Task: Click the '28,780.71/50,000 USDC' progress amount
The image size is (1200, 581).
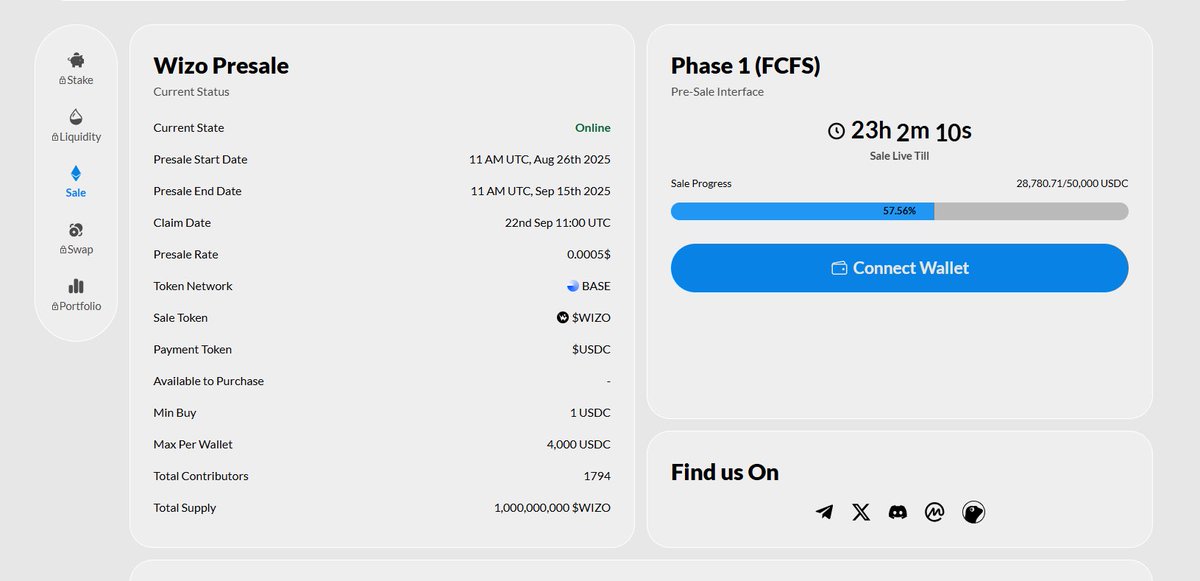Action: (x=1072, y=184)
